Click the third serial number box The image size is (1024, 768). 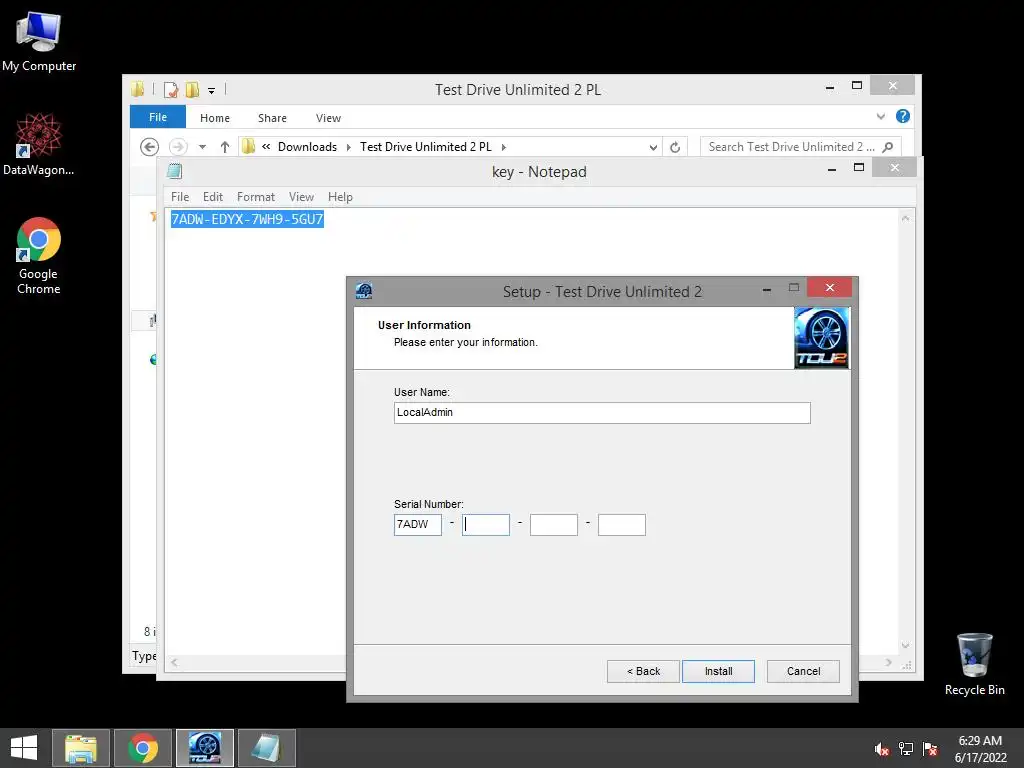(x=554, y=524)
